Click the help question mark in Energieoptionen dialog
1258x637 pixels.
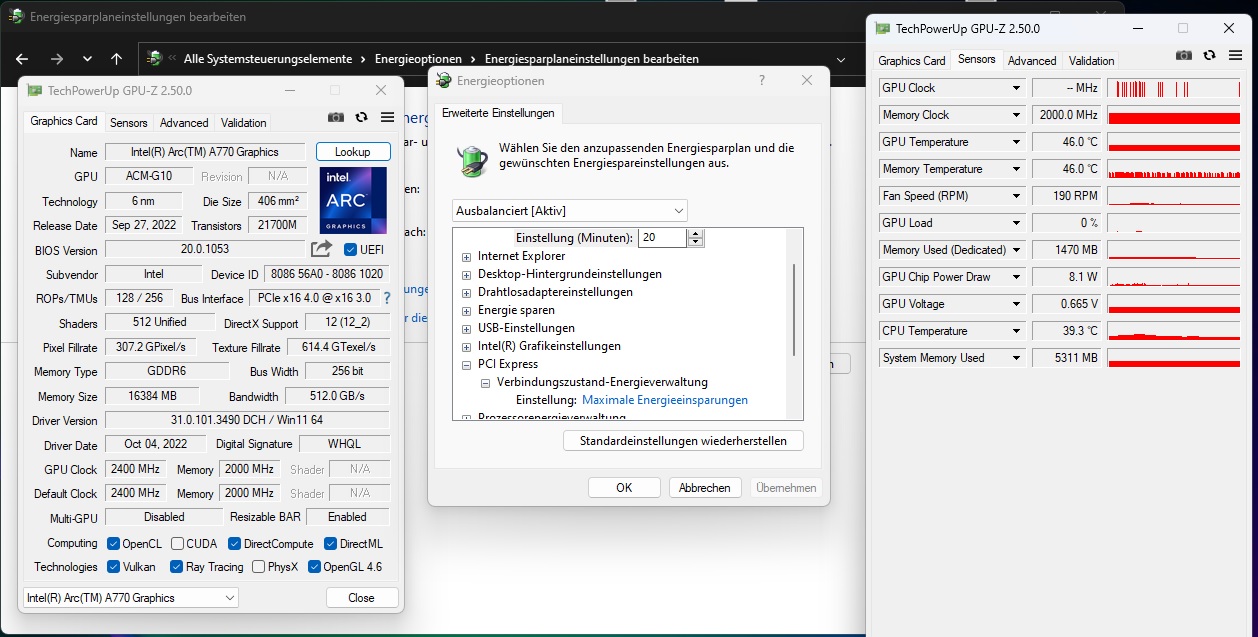(x=762, y=80)
